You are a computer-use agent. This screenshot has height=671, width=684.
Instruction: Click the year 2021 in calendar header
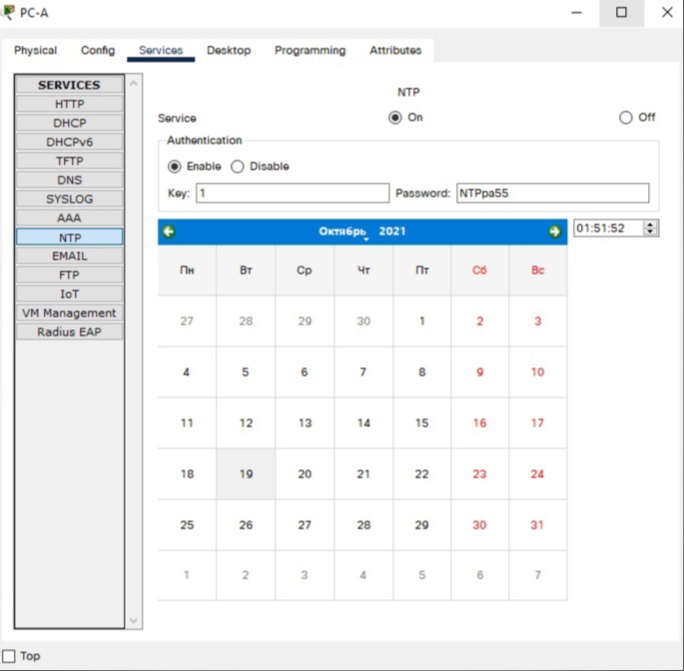tap(392, 231)
